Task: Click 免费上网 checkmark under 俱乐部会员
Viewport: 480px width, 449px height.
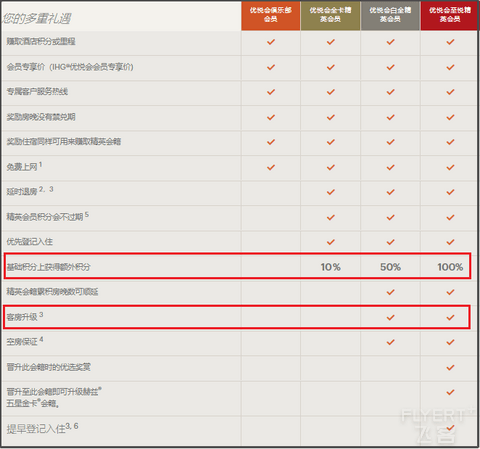Action: tap(271, 167)
